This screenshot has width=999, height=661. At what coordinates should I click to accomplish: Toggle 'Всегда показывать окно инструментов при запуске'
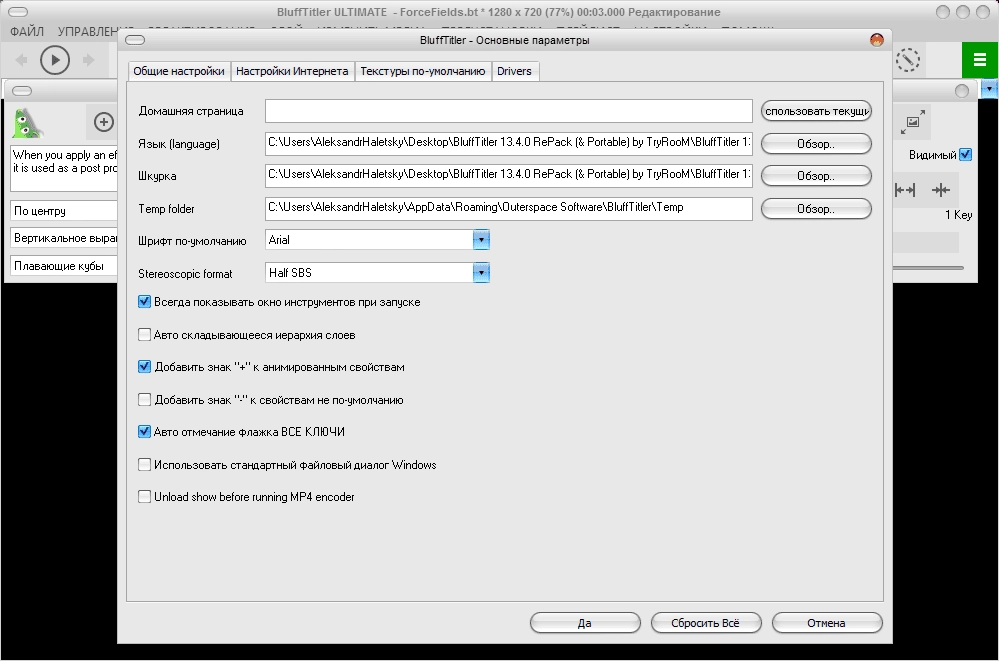tap(145, 301)
